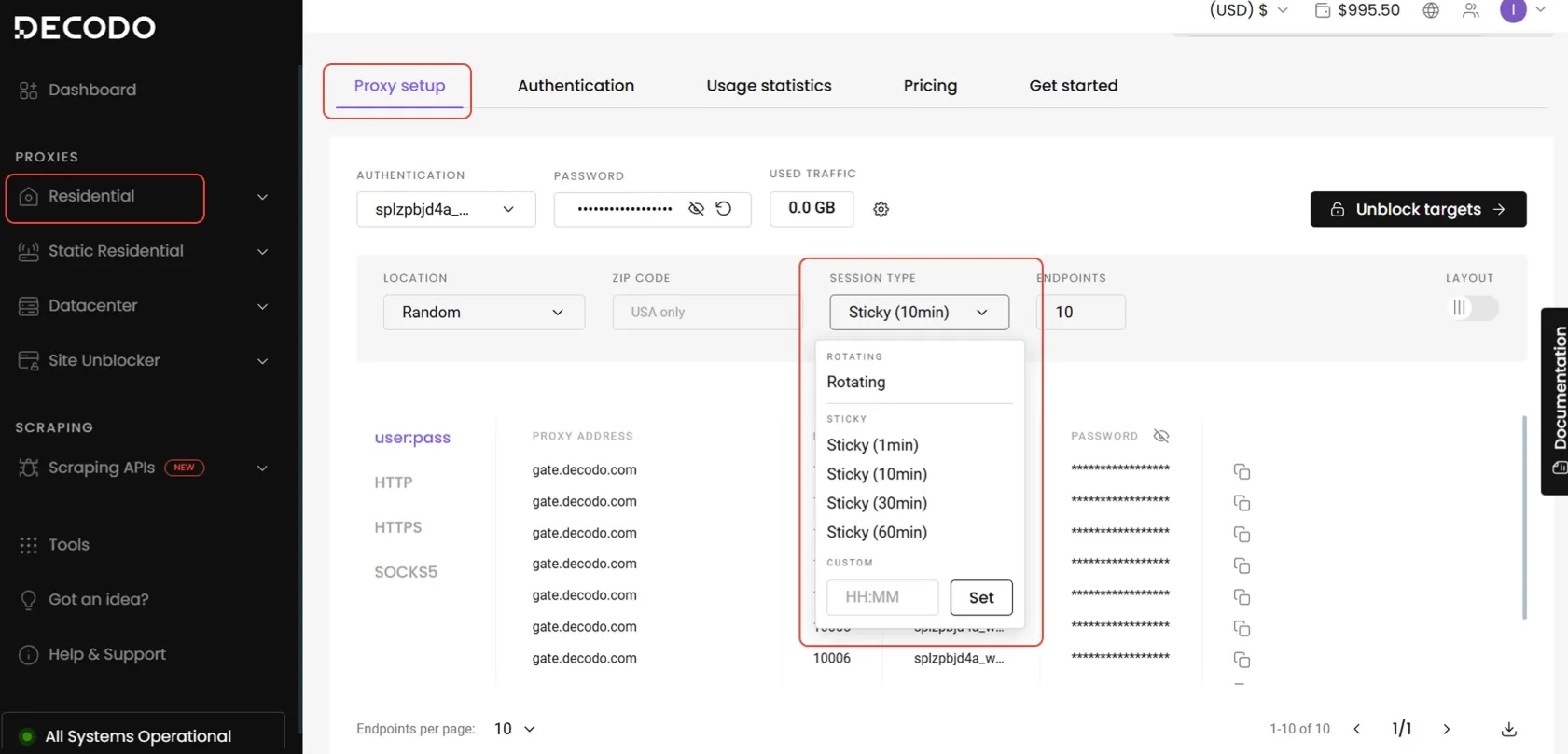Viewport: 1568px width, 754px height.
Task: Download the endpoints list
Action: pos(1509,729)
